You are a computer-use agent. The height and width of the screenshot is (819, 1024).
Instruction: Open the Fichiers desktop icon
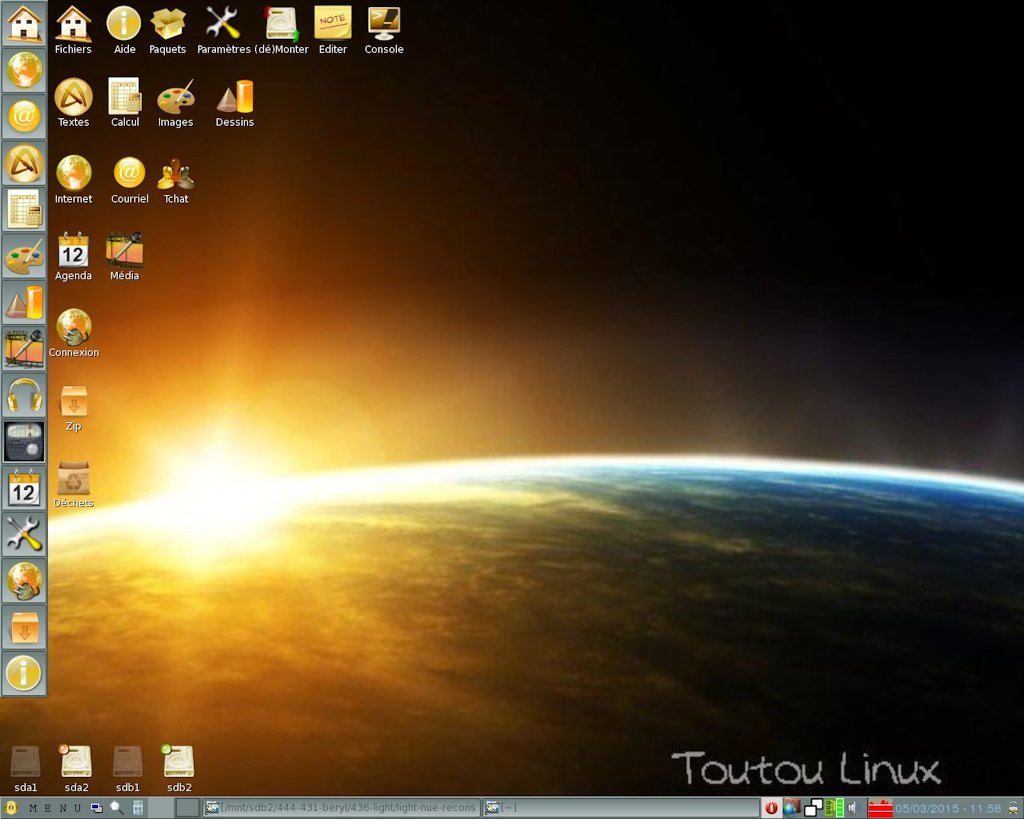coord(73,29)
